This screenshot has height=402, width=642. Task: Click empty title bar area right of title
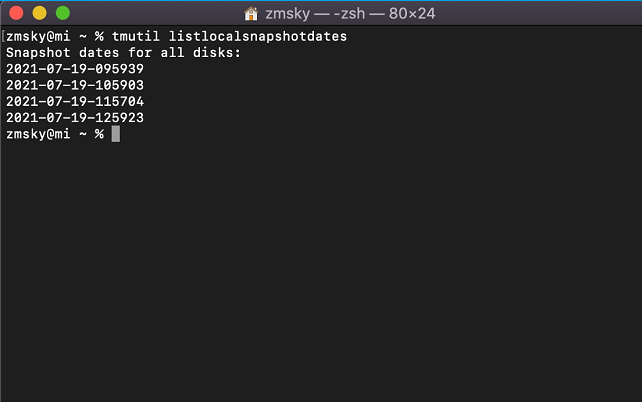click(x=540, y=14)
